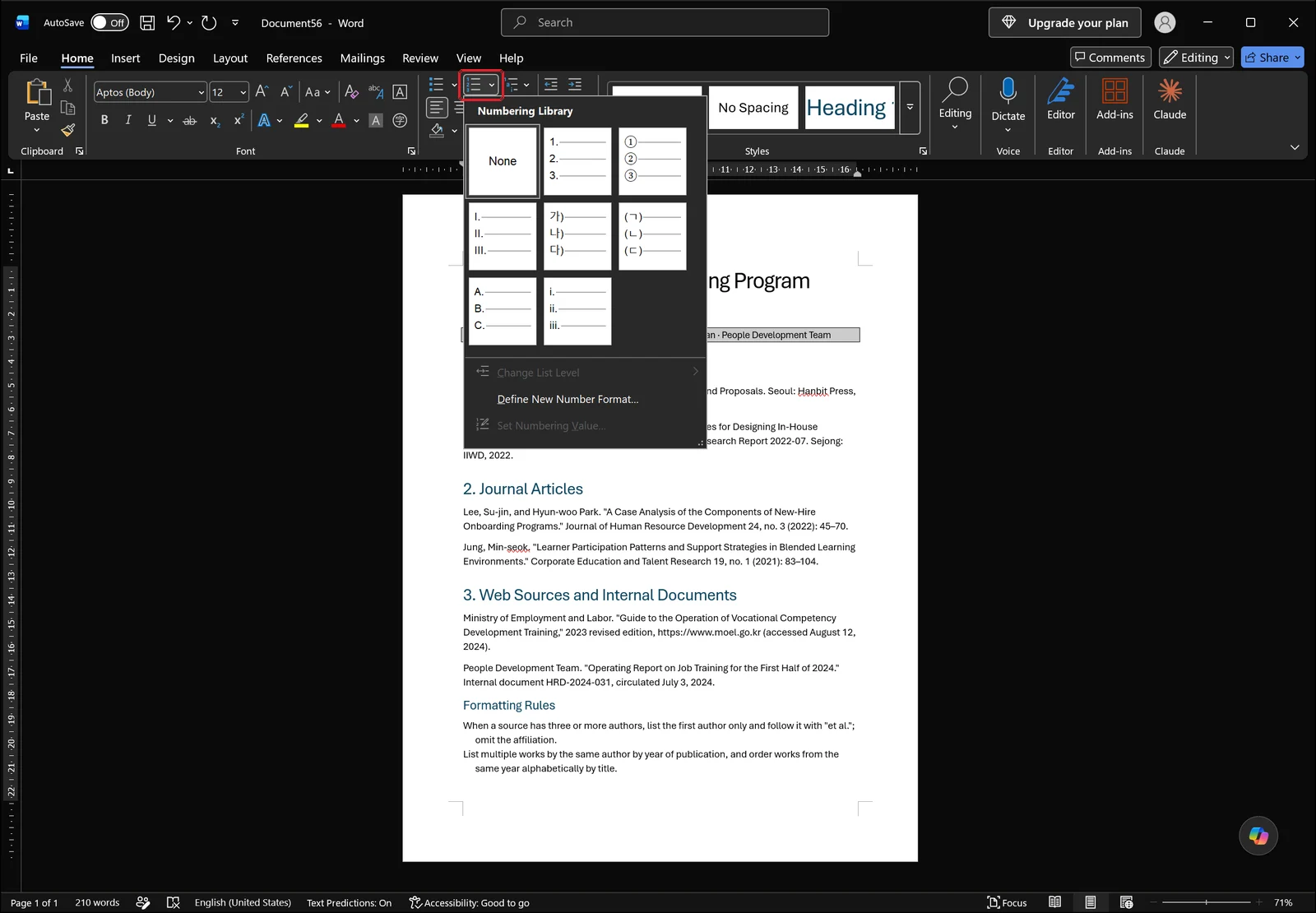Switch to the Mailings tab

[x=362, y=58]
